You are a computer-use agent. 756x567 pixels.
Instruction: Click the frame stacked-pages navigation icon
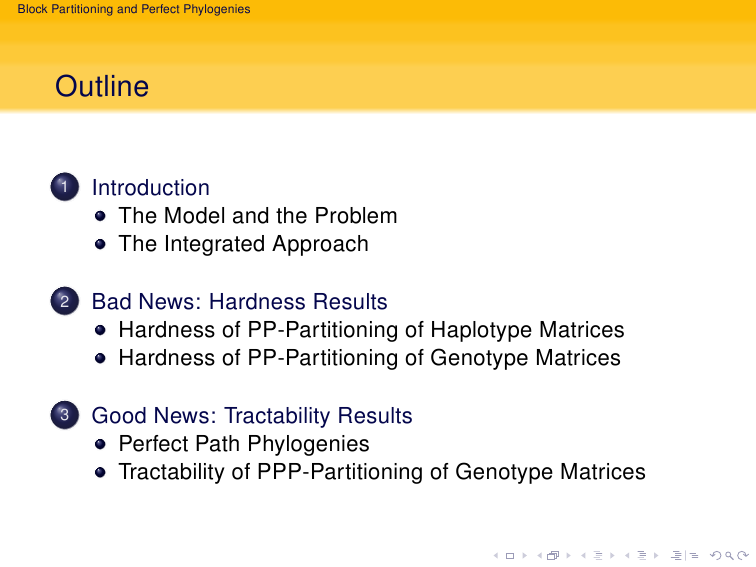[x=553, y=555]
